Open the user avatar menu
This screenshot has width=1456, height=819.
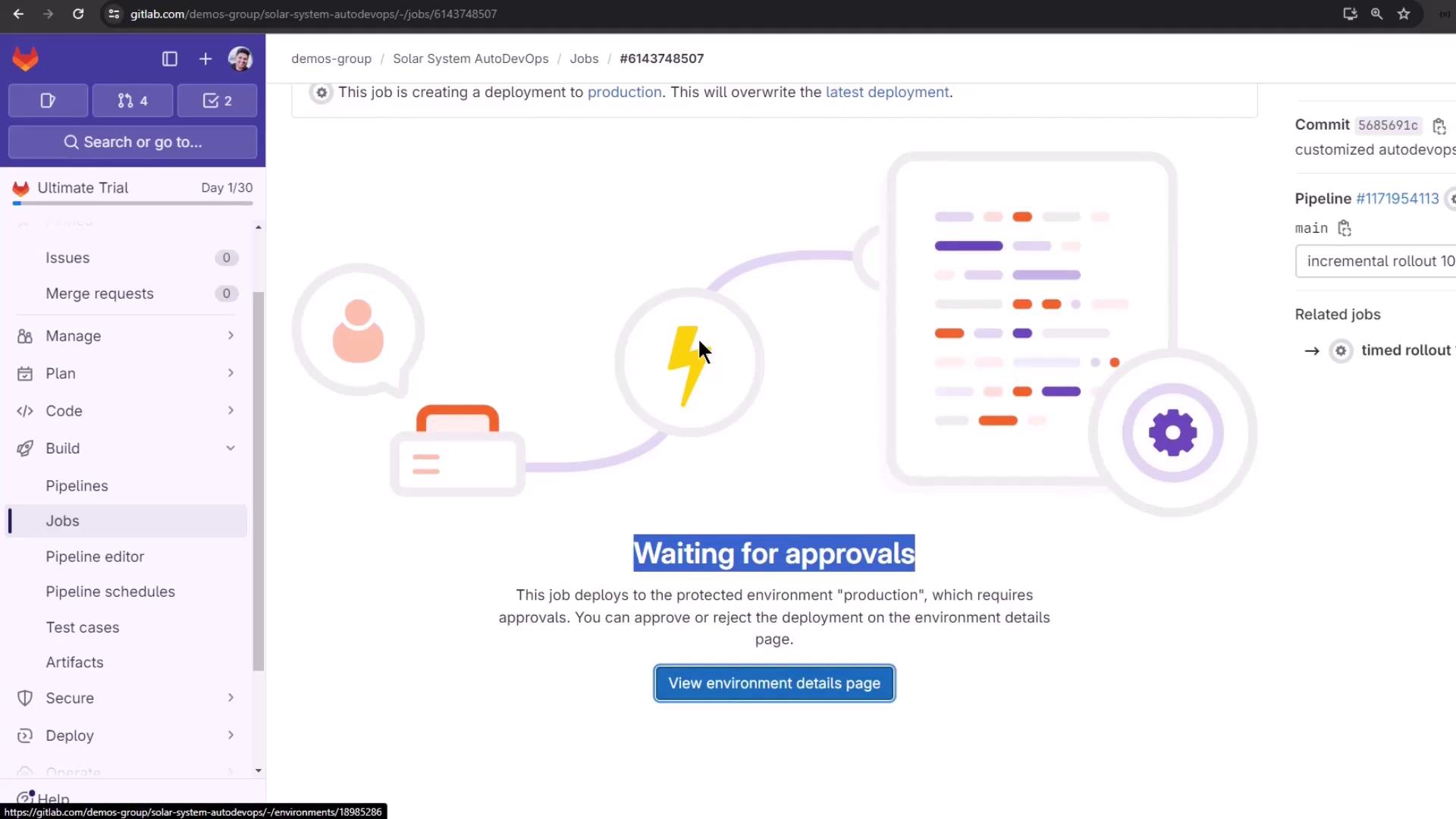(240, 58)
